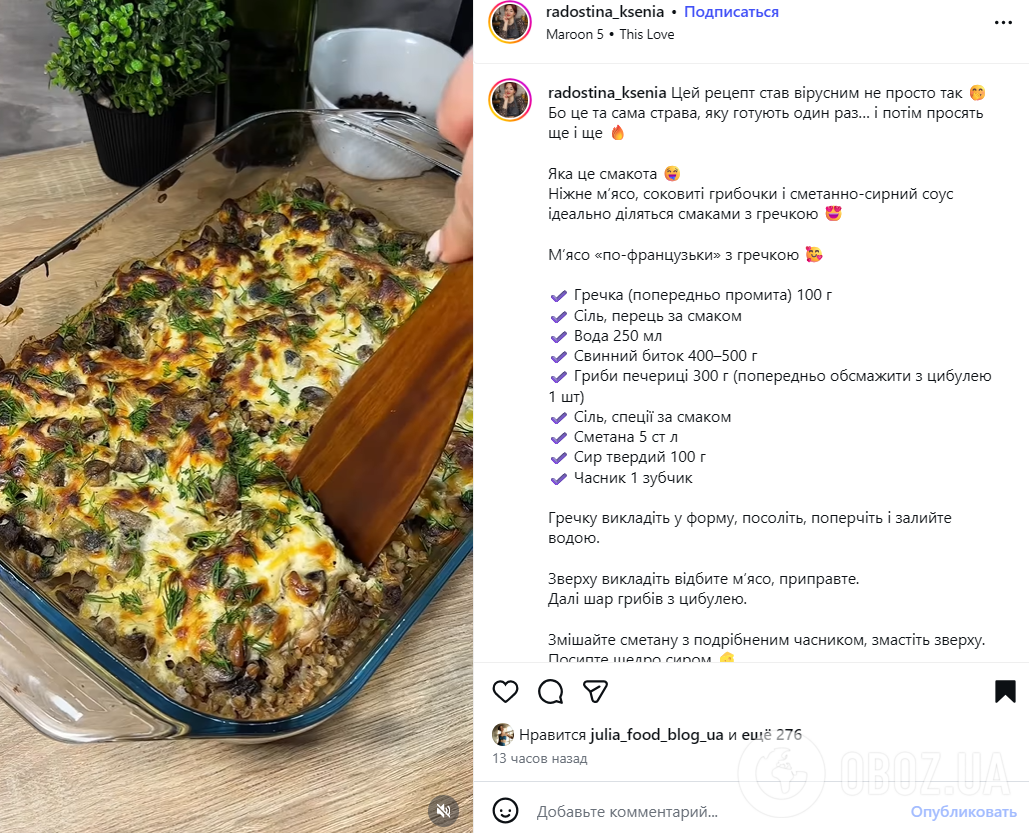Open the Maroon 5 This Love audio link
Image resolution: width=1029 pixels, height=833 pixels.
pyautogui.click(x=610, y=34)
